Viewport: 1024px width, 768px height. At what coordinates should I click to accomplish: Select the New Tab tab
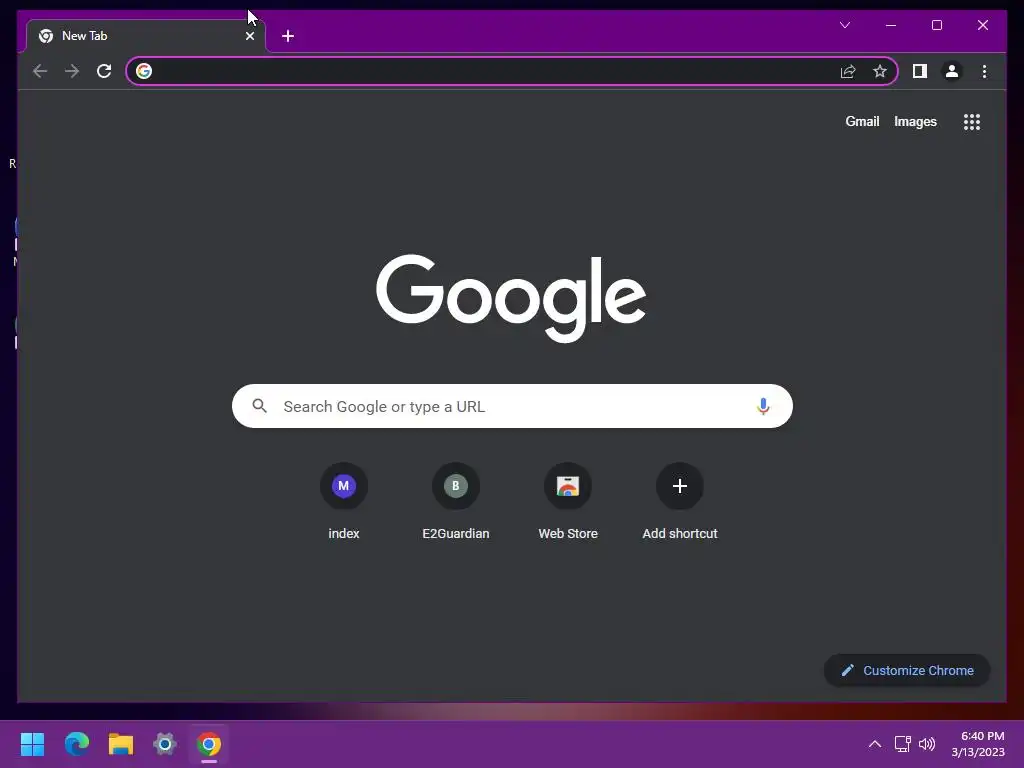coord(146,36)
